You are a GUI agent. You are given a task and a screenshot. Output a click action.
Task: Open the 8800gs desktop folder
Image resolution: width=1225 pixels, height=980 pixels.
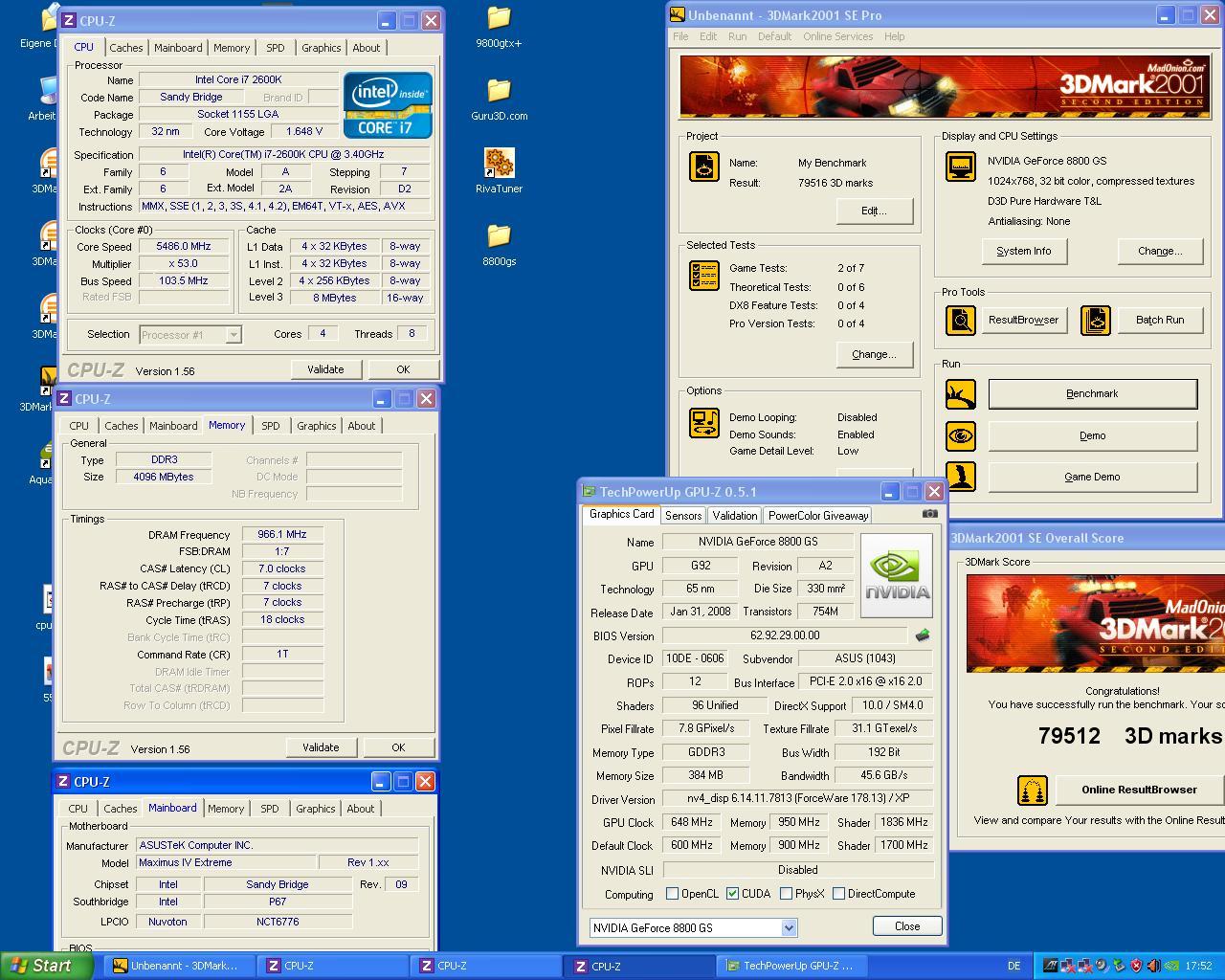coord(499,244)
